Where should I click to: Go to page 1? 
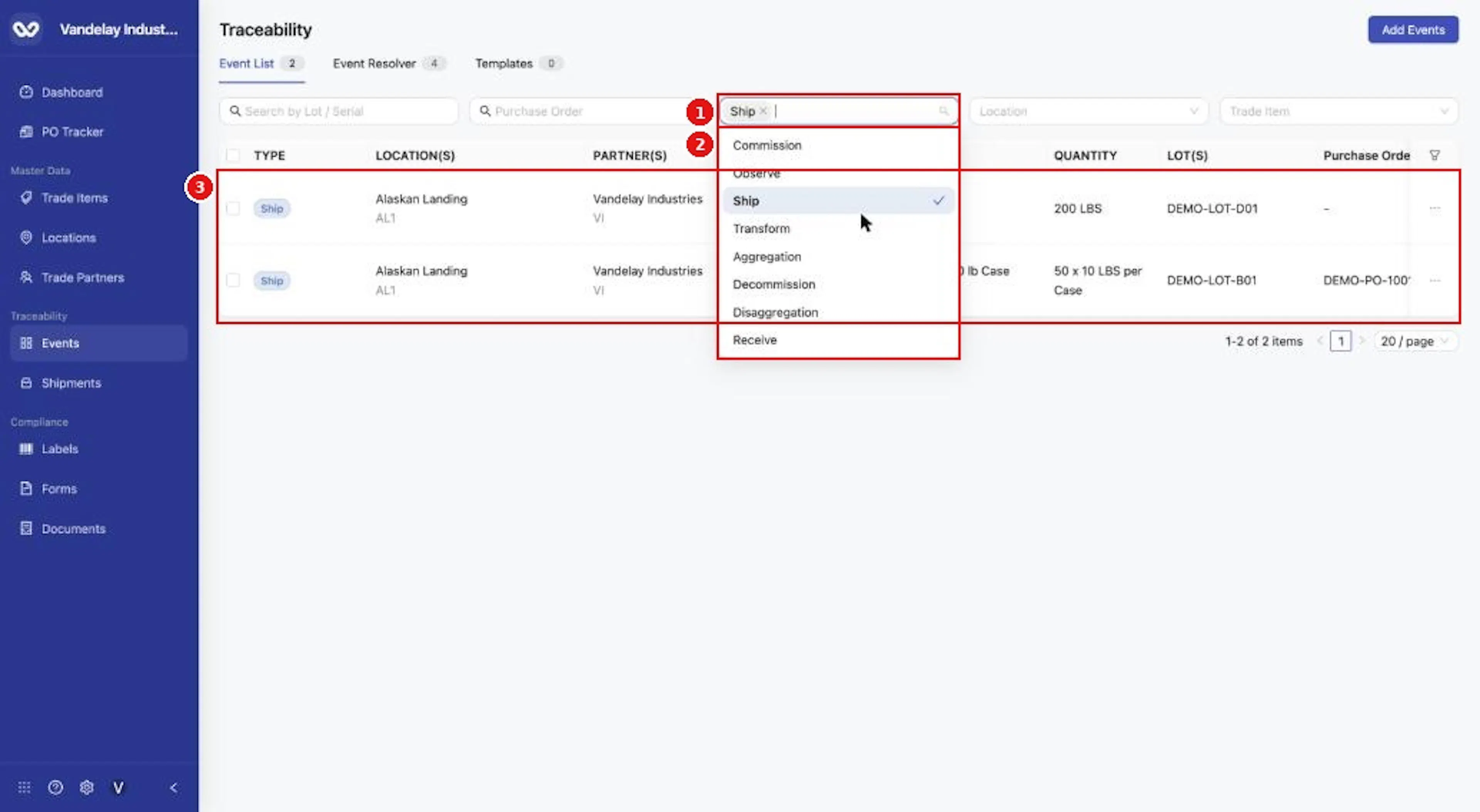pos(1340,341)
